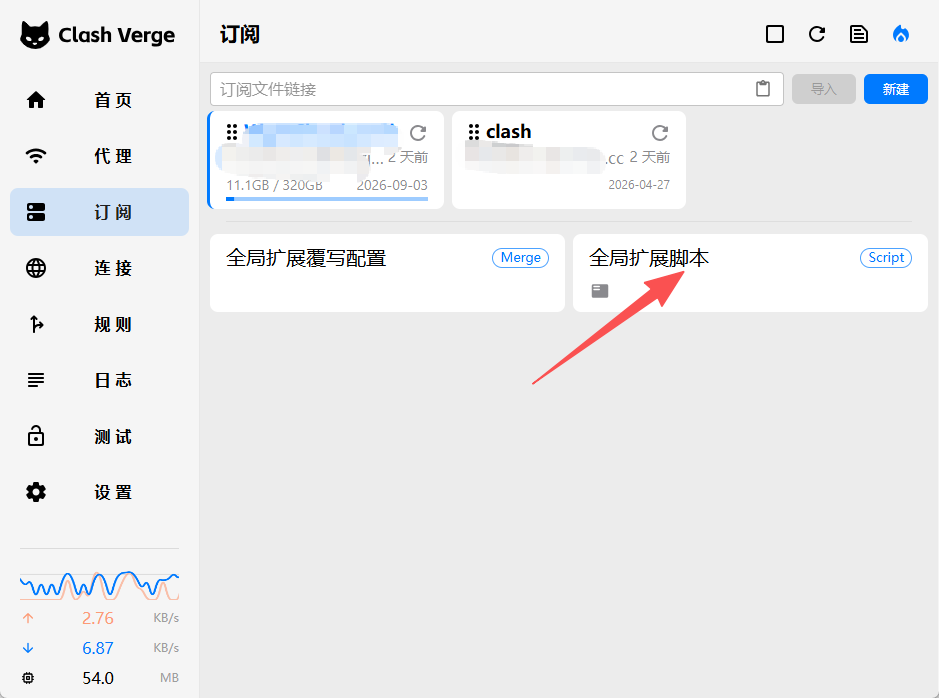Click the Script tag
This screenshot has width=939, height=698.
[x=886, y=257]
